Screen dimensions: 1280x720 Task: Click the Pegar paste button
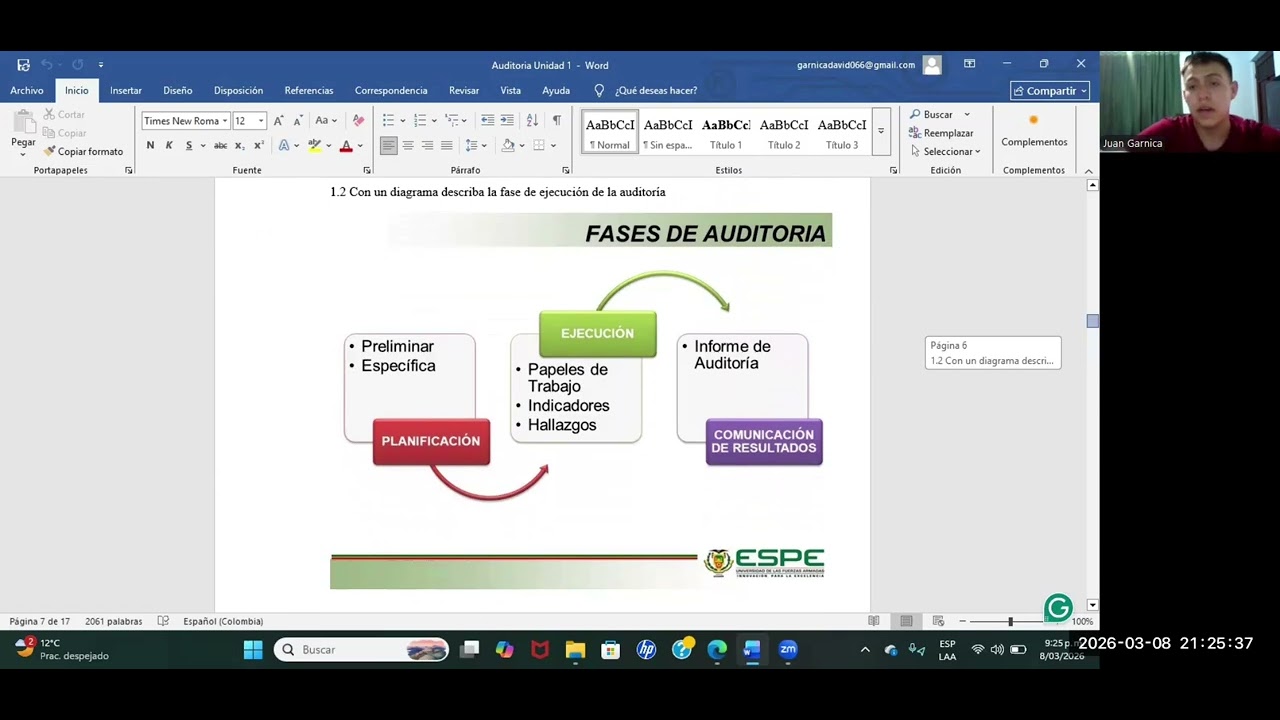click(x=23, y=131)
